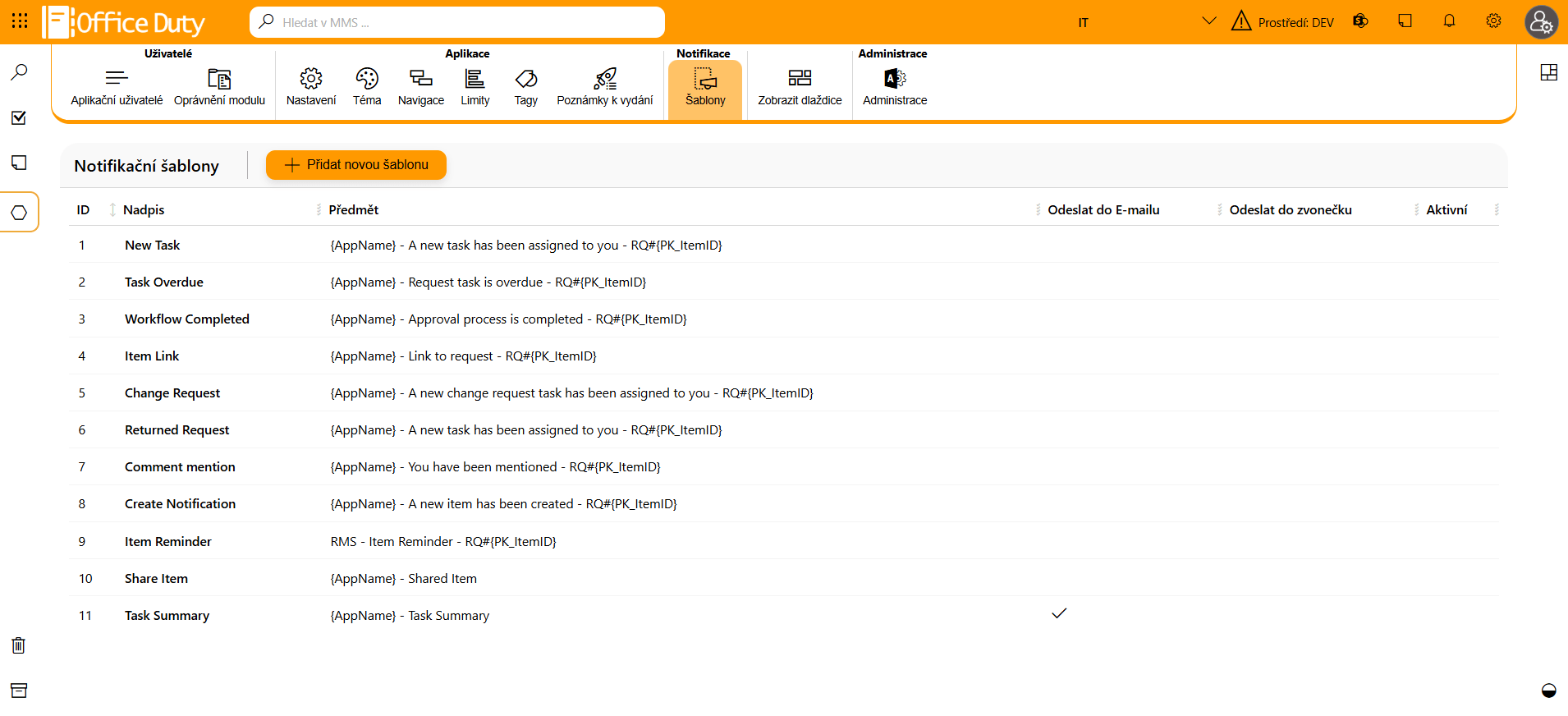Open Nastavení settings
Screen dimensions: 1568x716
pyautogui.click(x=311, y=87)
